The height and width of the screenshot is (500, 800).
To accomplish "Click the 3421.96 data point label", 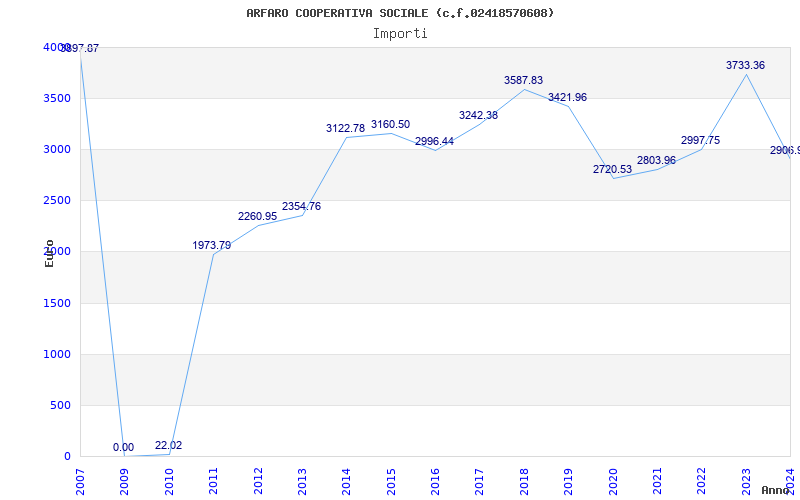I will (x=567, y=97).
